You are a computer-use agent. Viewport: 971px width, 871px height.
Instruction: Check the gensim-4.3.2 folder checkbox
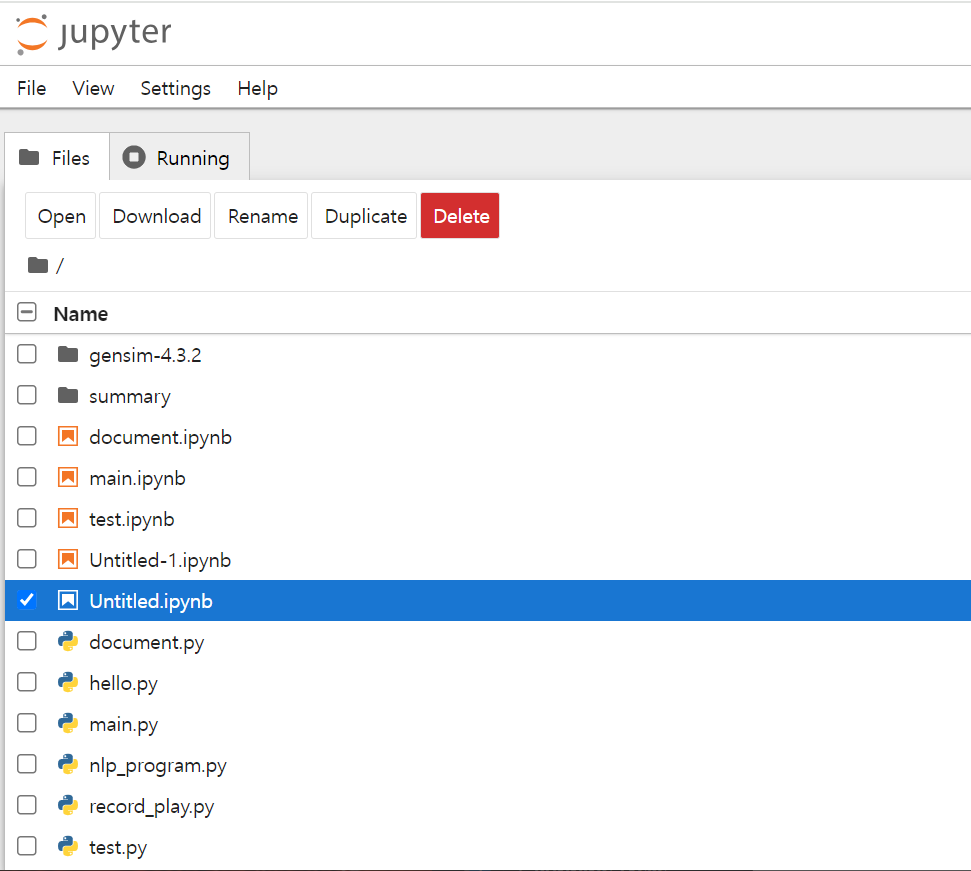tap(27, 354)
